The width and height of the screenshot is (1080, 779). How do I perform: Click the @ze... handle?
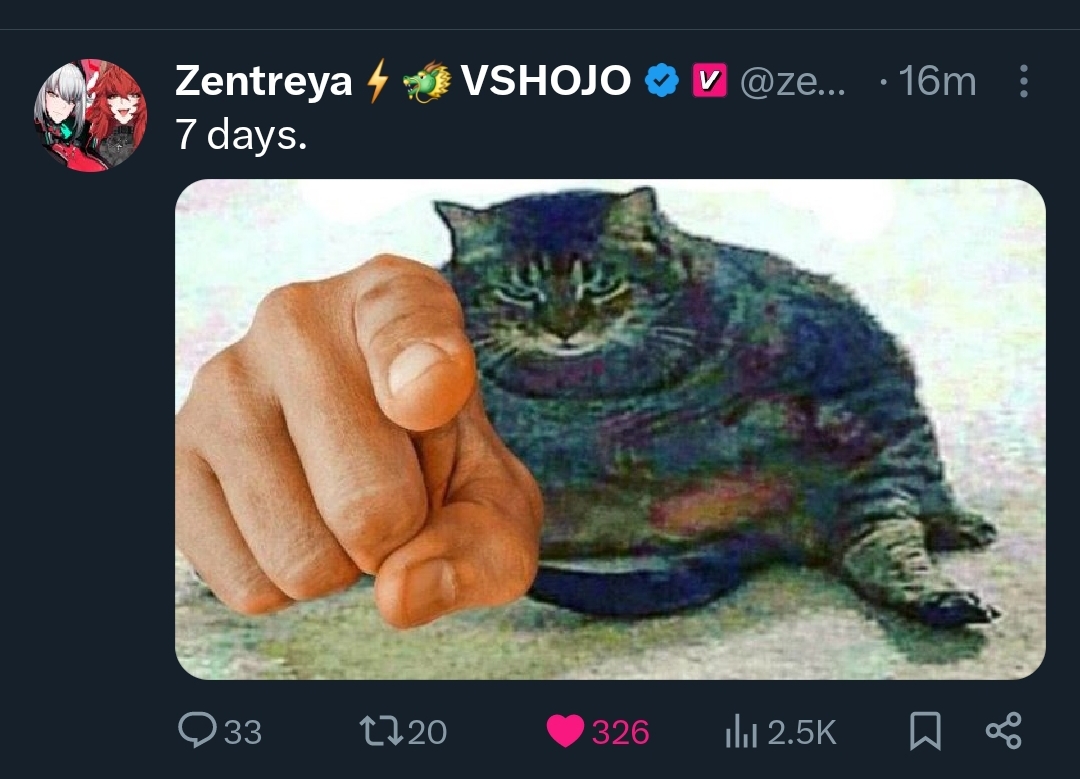coord(793,81)
